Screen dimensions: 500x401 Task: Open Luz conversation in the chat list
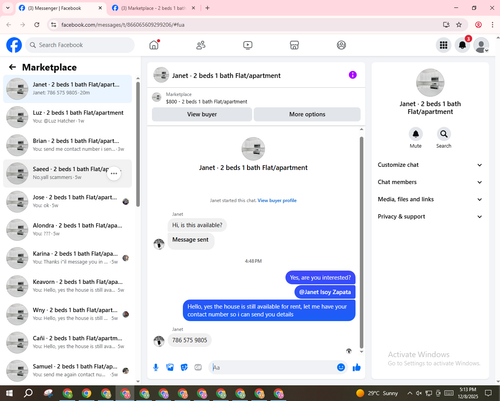(68, 117)
